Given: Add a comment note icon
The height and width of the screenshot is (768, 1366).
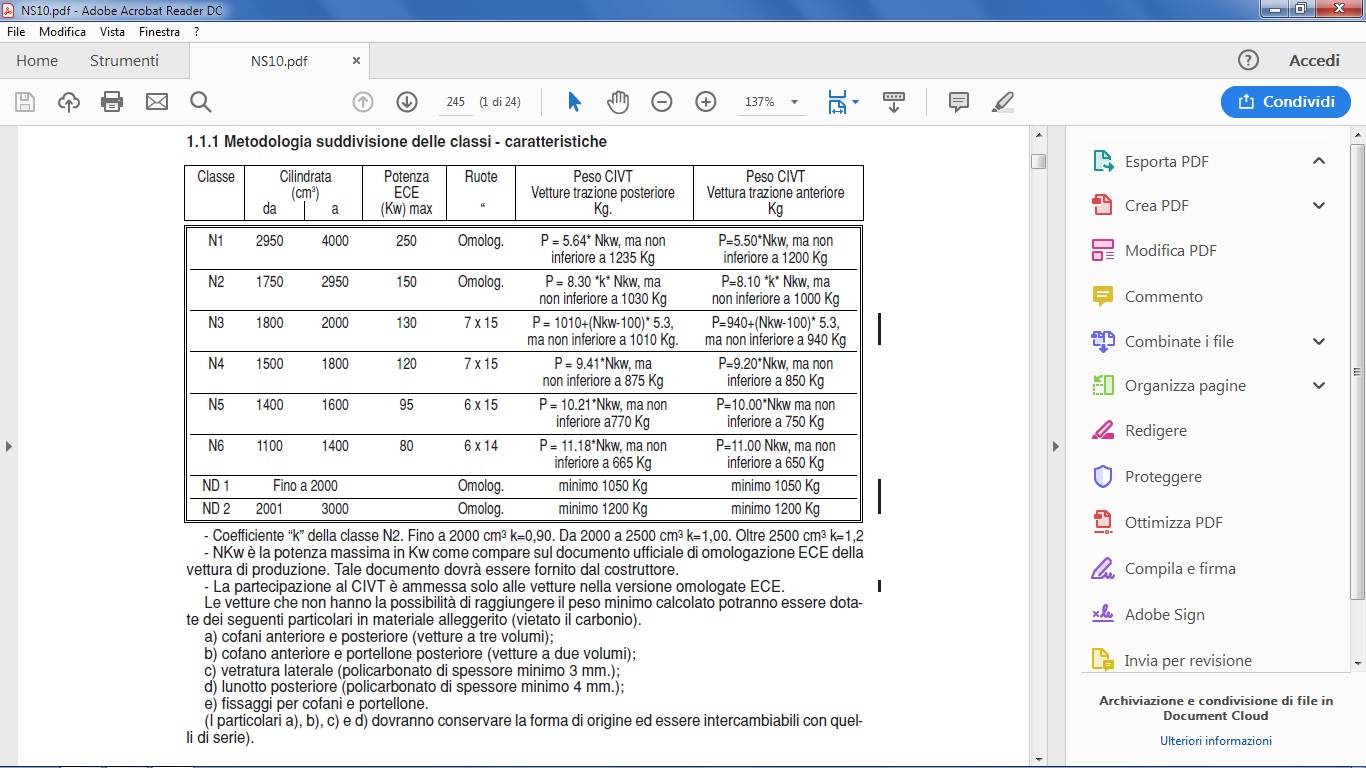Looking at the screenshot, I should click(958, 102).
